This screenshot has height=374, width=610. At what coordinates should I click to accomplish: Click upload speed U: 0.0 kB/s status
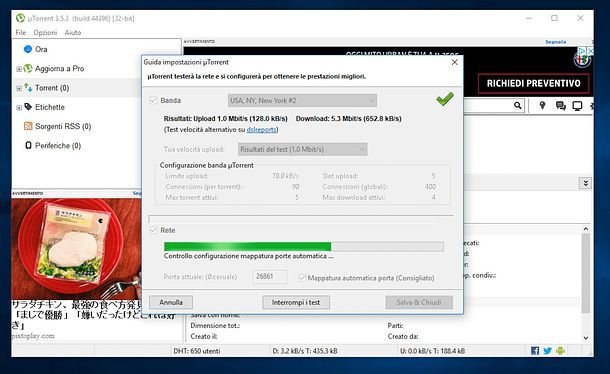coord(432,351)
